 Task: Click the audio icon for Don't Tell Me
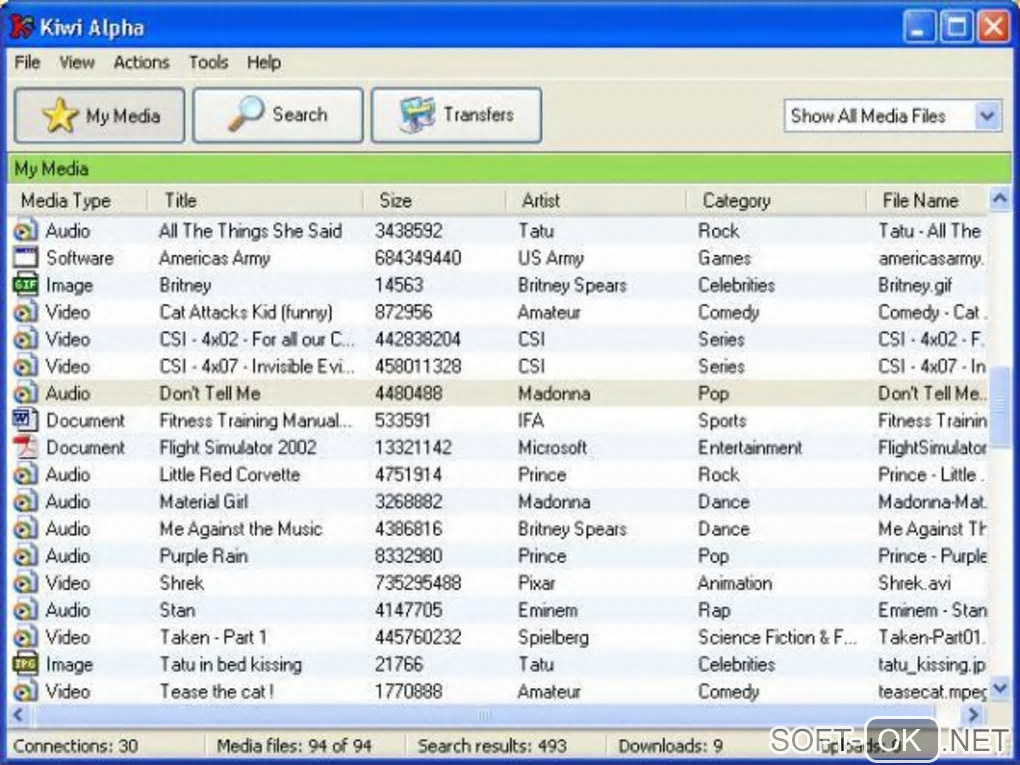(25, 393)
